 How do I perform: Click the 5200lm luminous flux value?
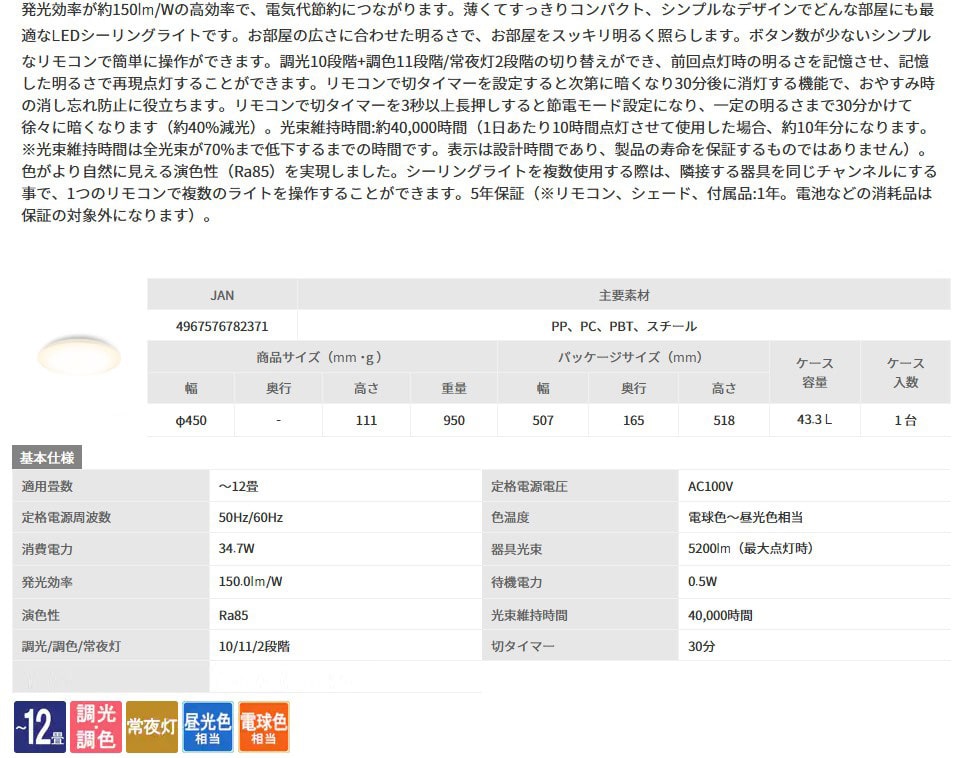(x=750, y=549)
